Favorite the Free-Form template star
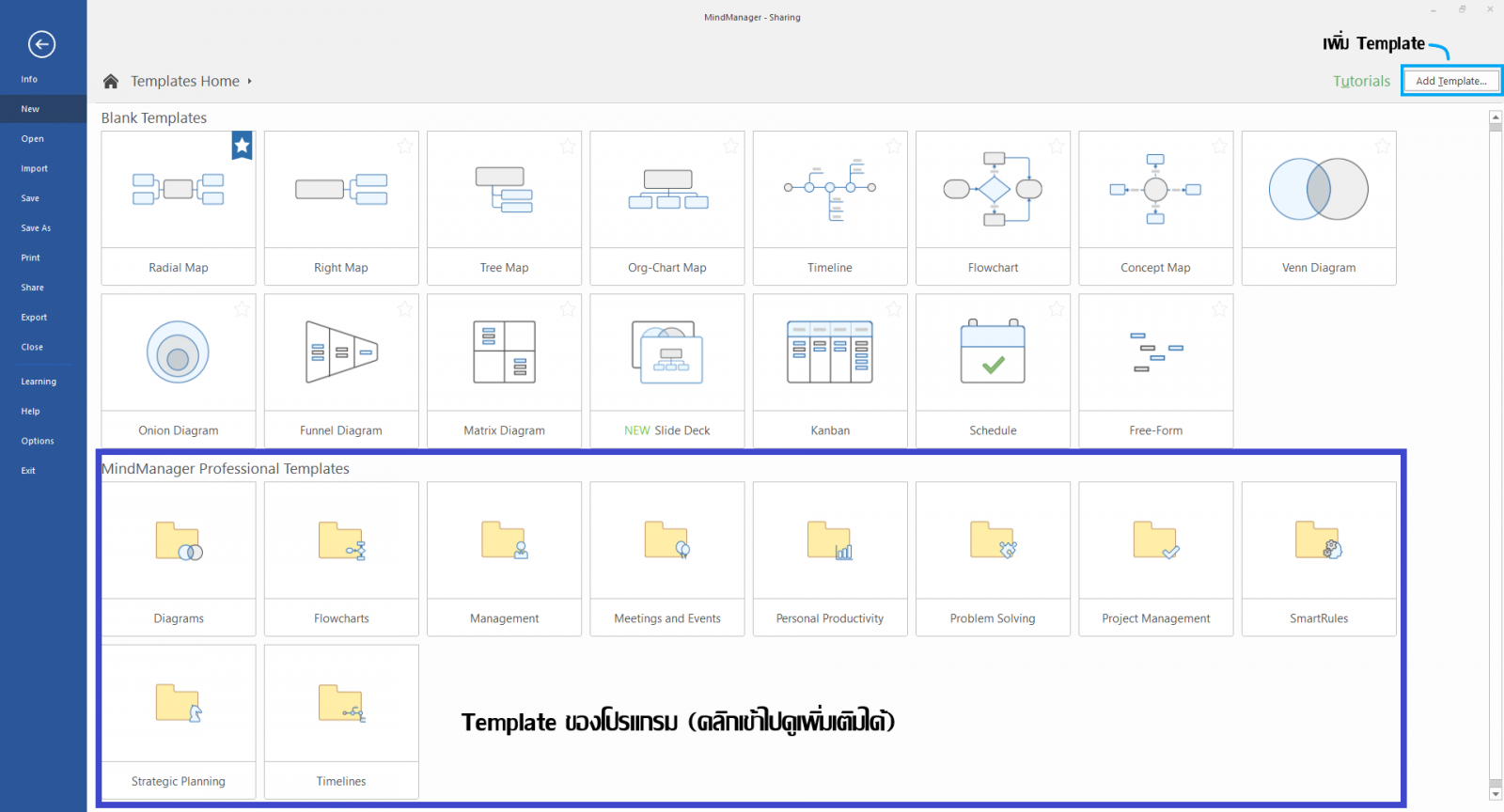This screenshot has height=812, width=1504. pyautogui.click(x=1219, y=308)
